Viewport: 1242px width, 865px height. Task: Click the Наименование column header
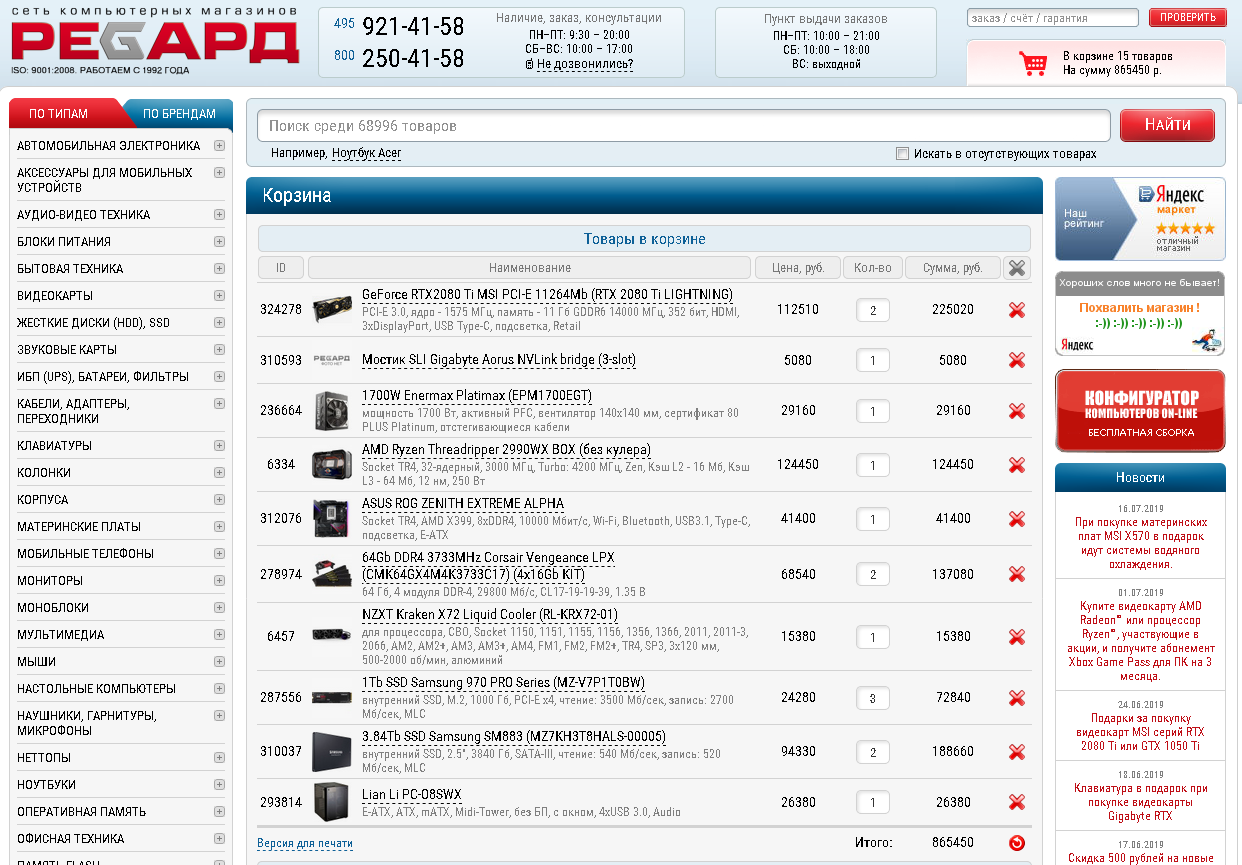(x=530, y=268)
